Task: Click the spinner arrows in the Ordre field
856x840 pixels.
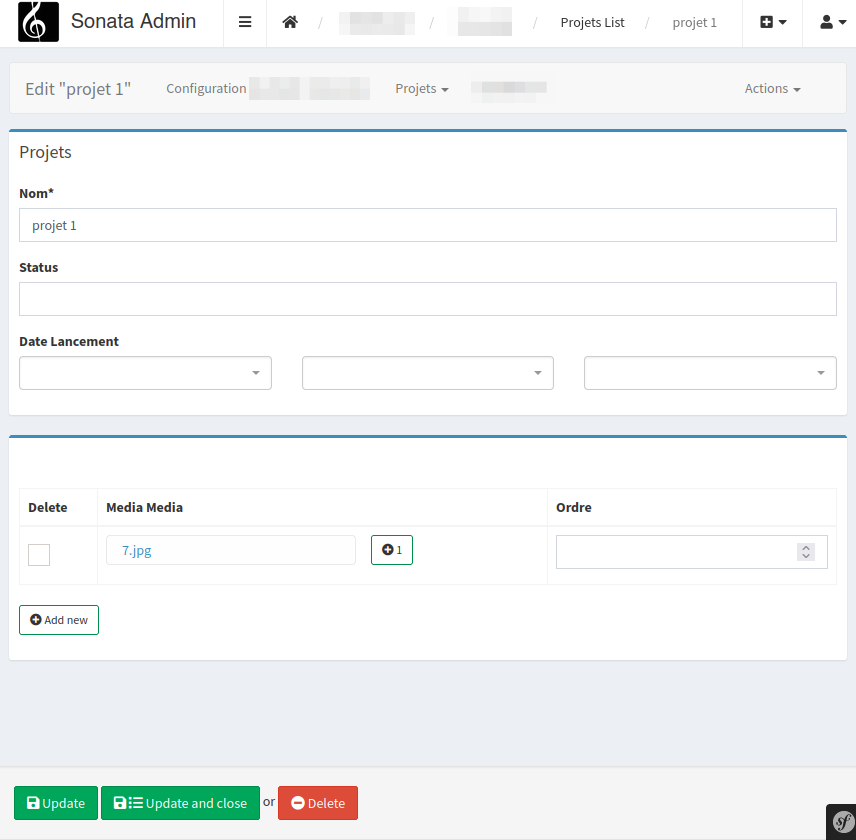Action: [x=806, y=552]
